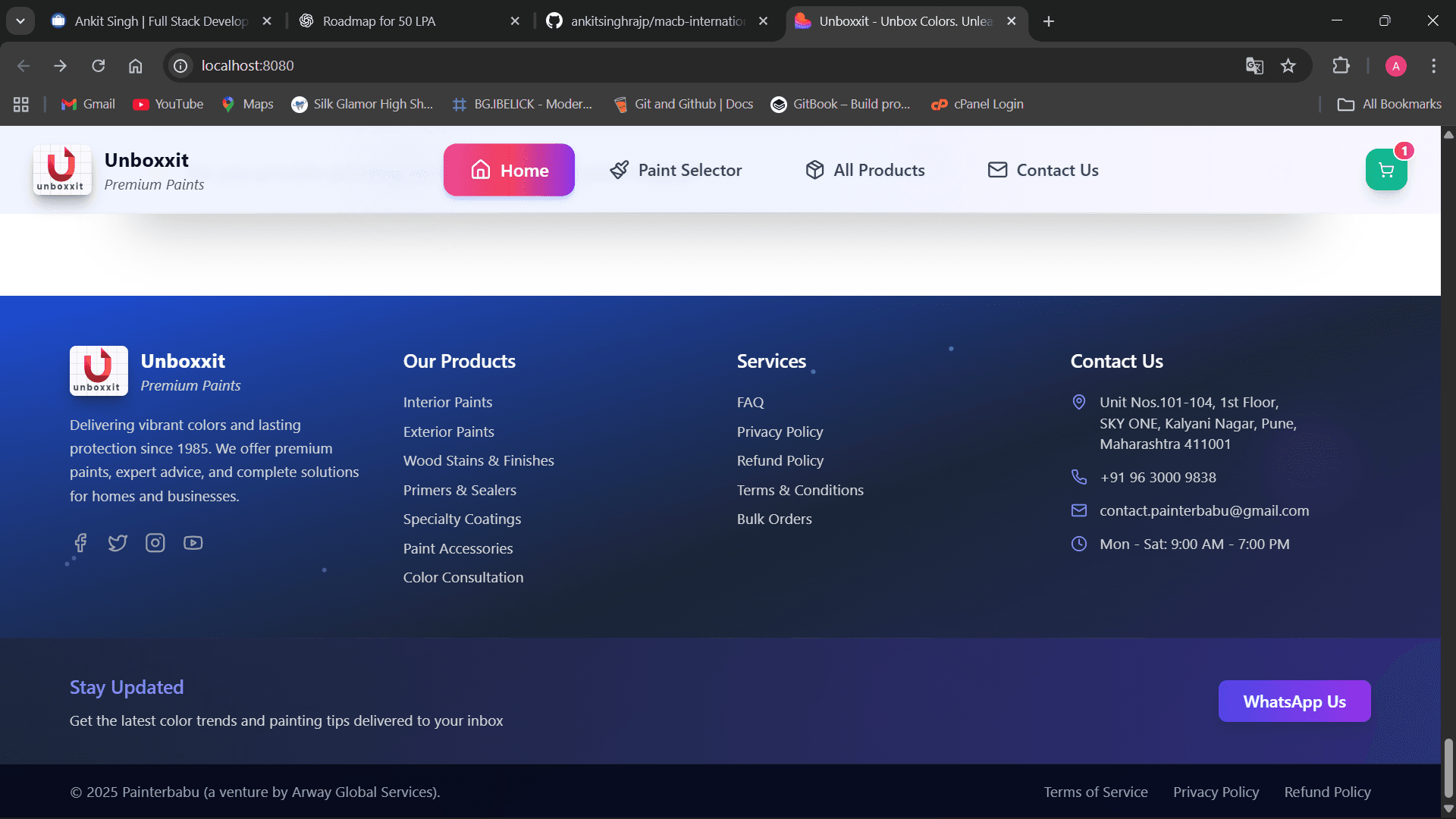Open All Products navigation item
The width and height of the screenshot is (1456, 819).
pos(865,170)
